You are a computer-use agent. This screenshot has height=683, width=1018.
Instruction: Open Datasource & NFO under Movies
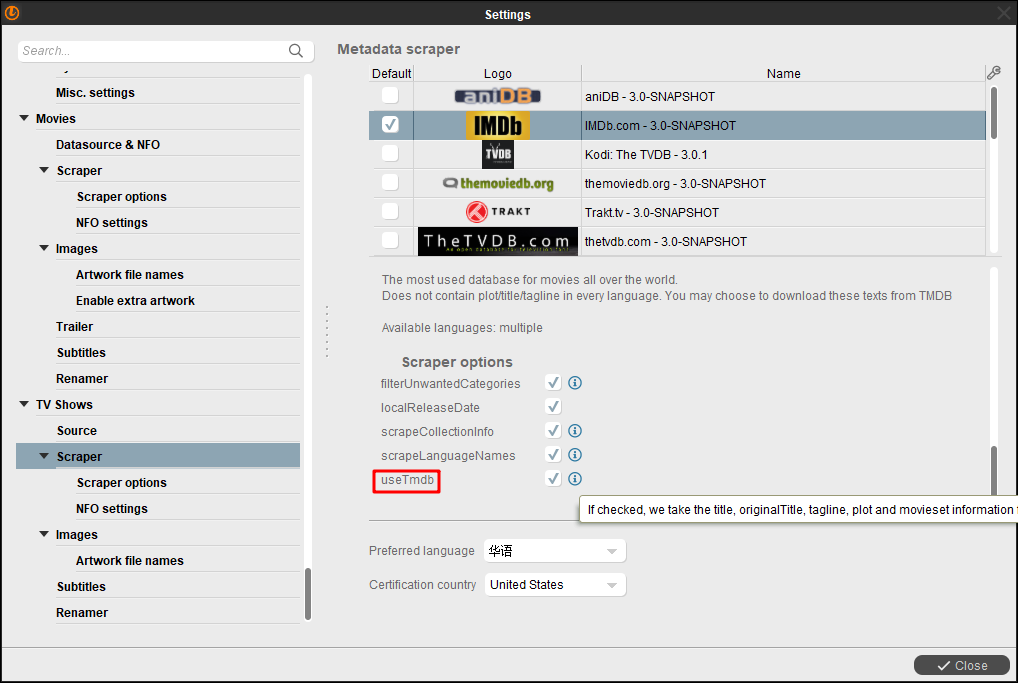[108, 145]
